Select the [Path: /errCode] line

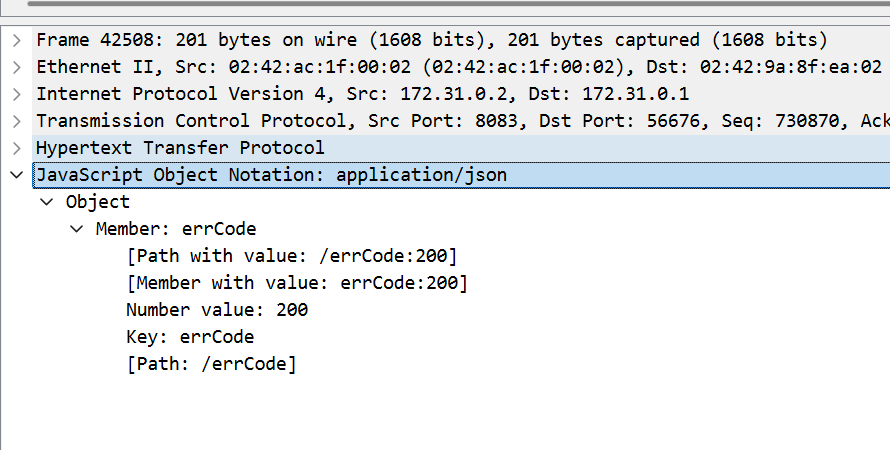click(x=212, y=364)
